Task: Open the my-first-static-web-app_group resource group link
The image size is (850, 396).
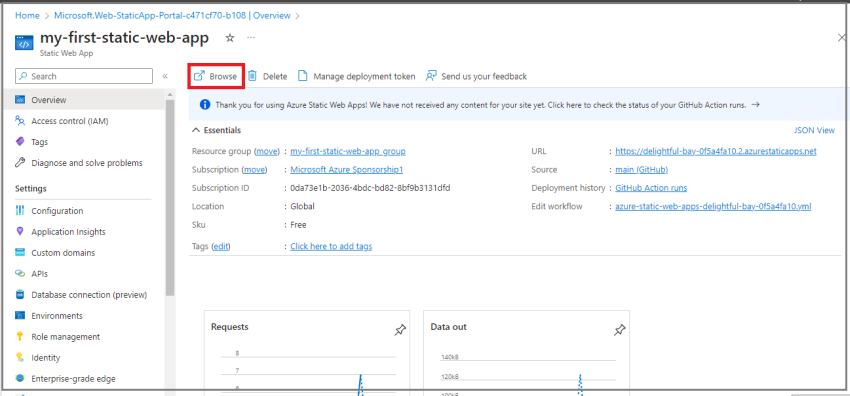Action: (348, 151)
